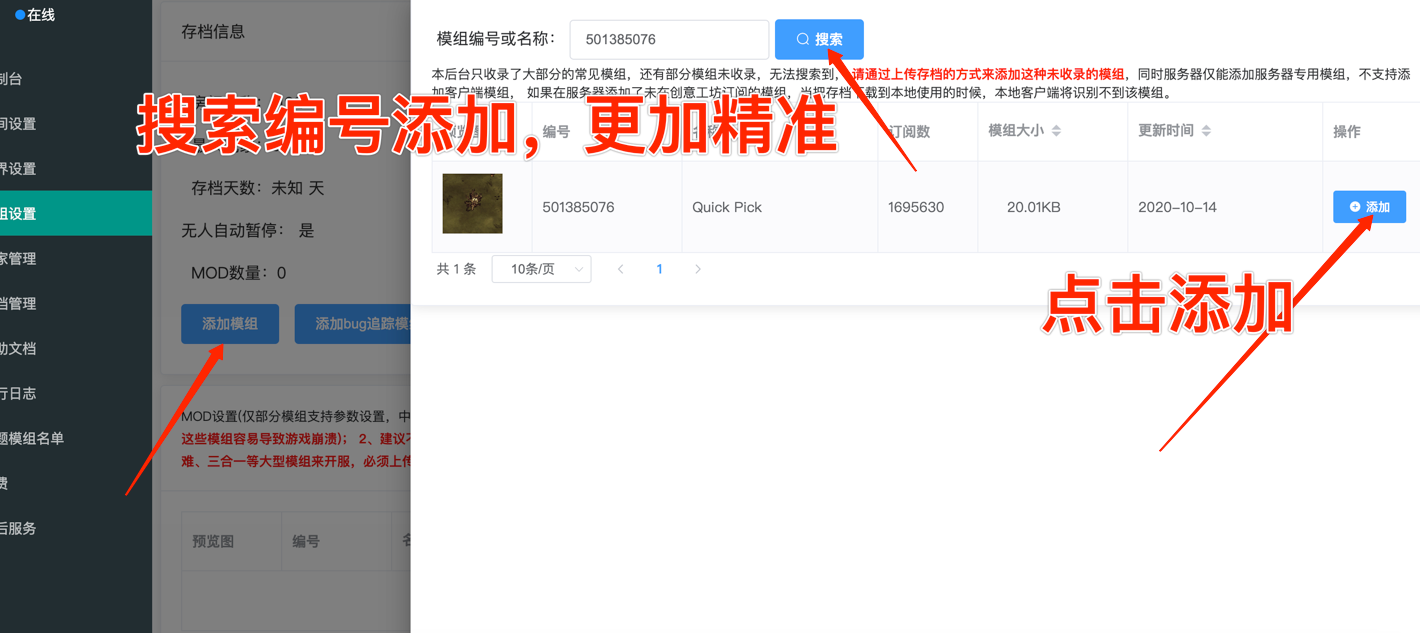Open the 问题模组名单 sidebar item
Screen dimensions: 1420x633
pyautogui.click(x=32, y=438)
